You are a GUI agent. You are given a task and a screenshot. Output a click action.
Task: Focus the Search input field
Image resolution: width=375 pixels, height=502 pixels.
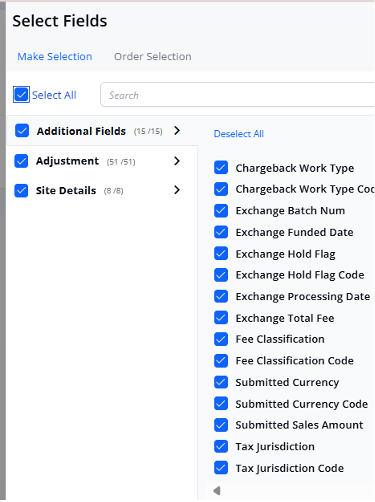point(237,95)
